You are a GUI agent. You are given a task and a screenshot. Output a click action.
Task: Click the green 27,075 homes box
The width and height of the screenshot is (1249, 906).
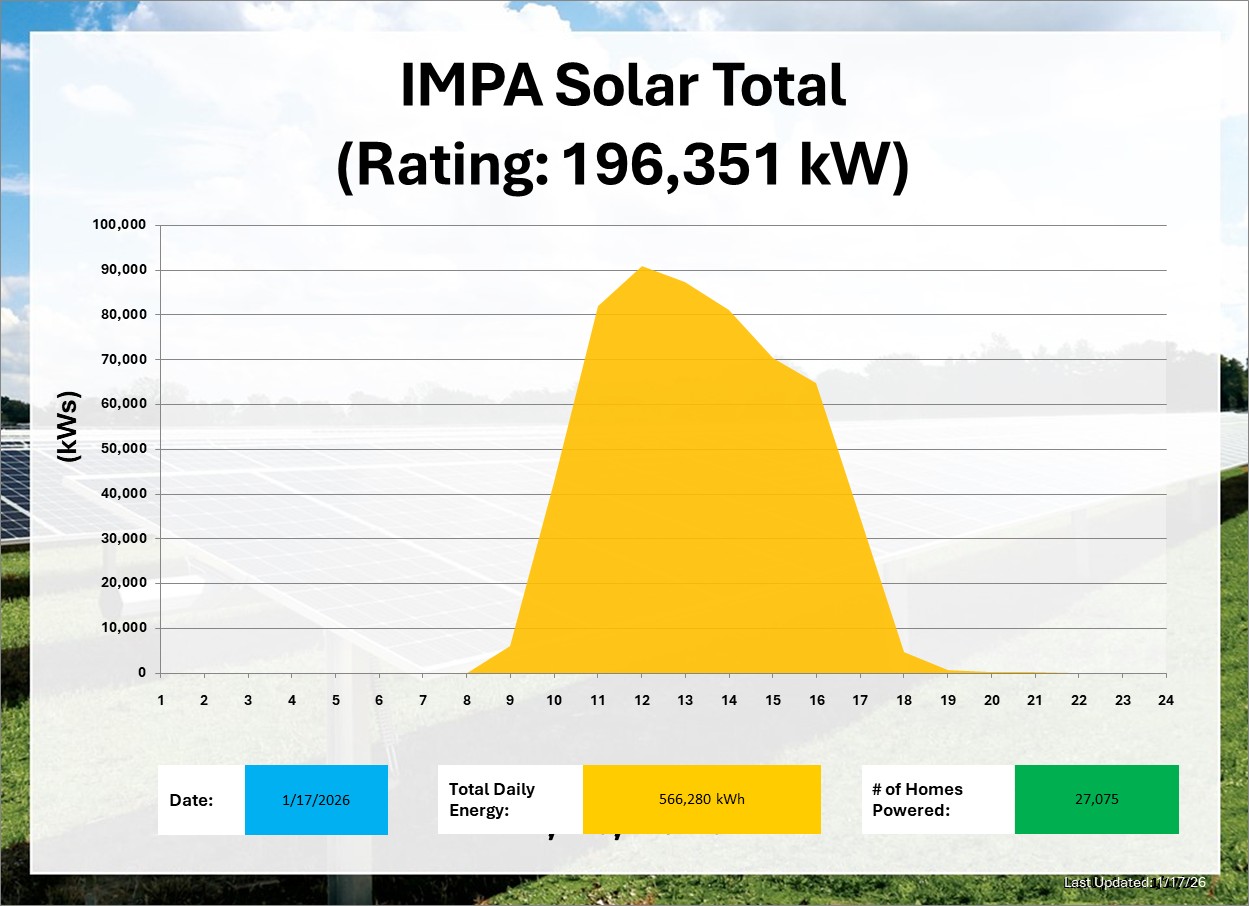click(1096, 800)
